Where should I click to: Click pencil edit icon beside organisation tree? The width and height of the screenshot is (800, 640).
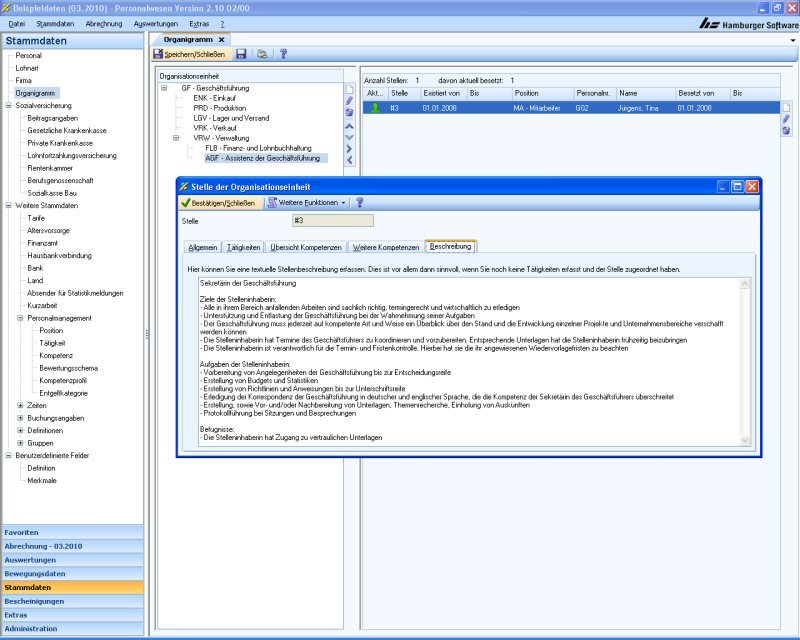pos(349,101)
